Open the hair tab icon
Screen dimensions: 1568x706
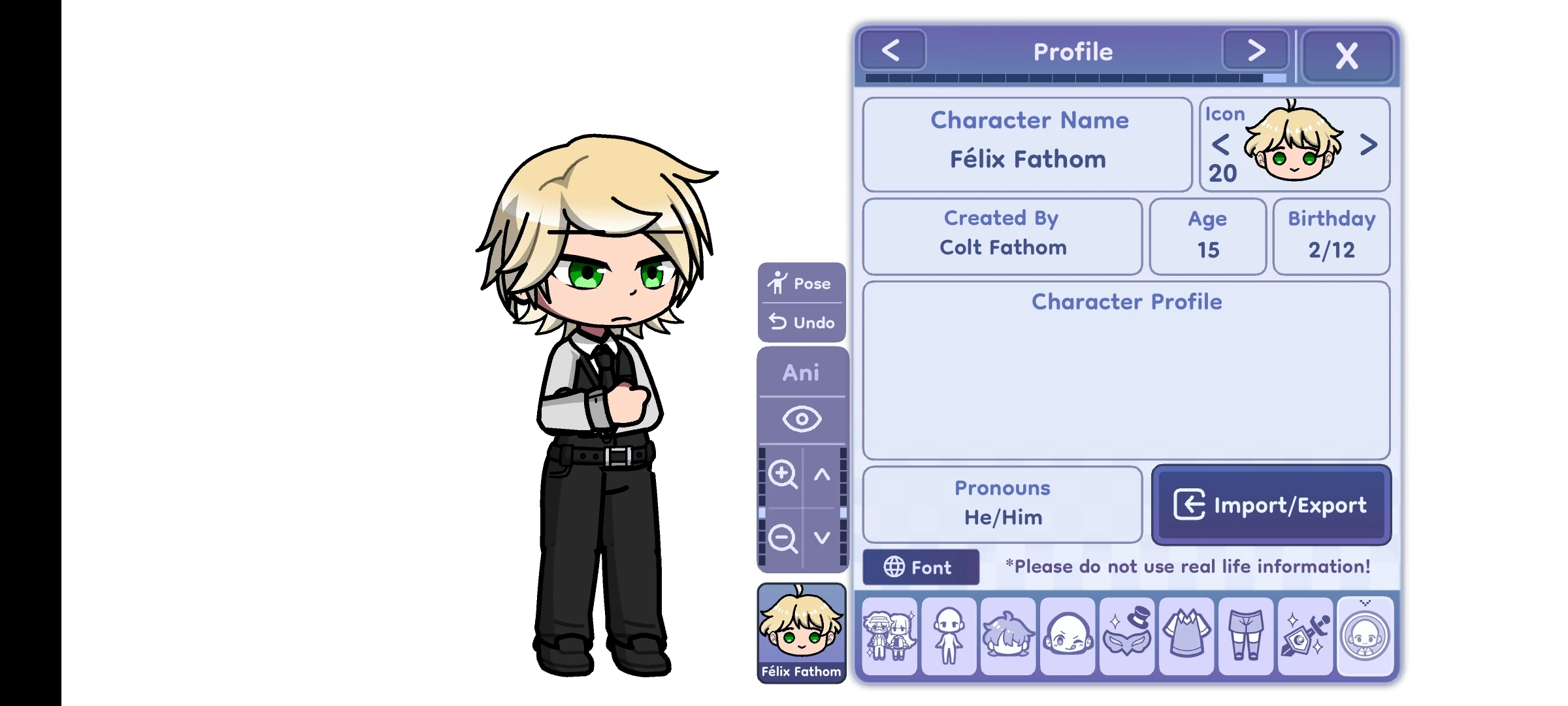click(1008, 636)
